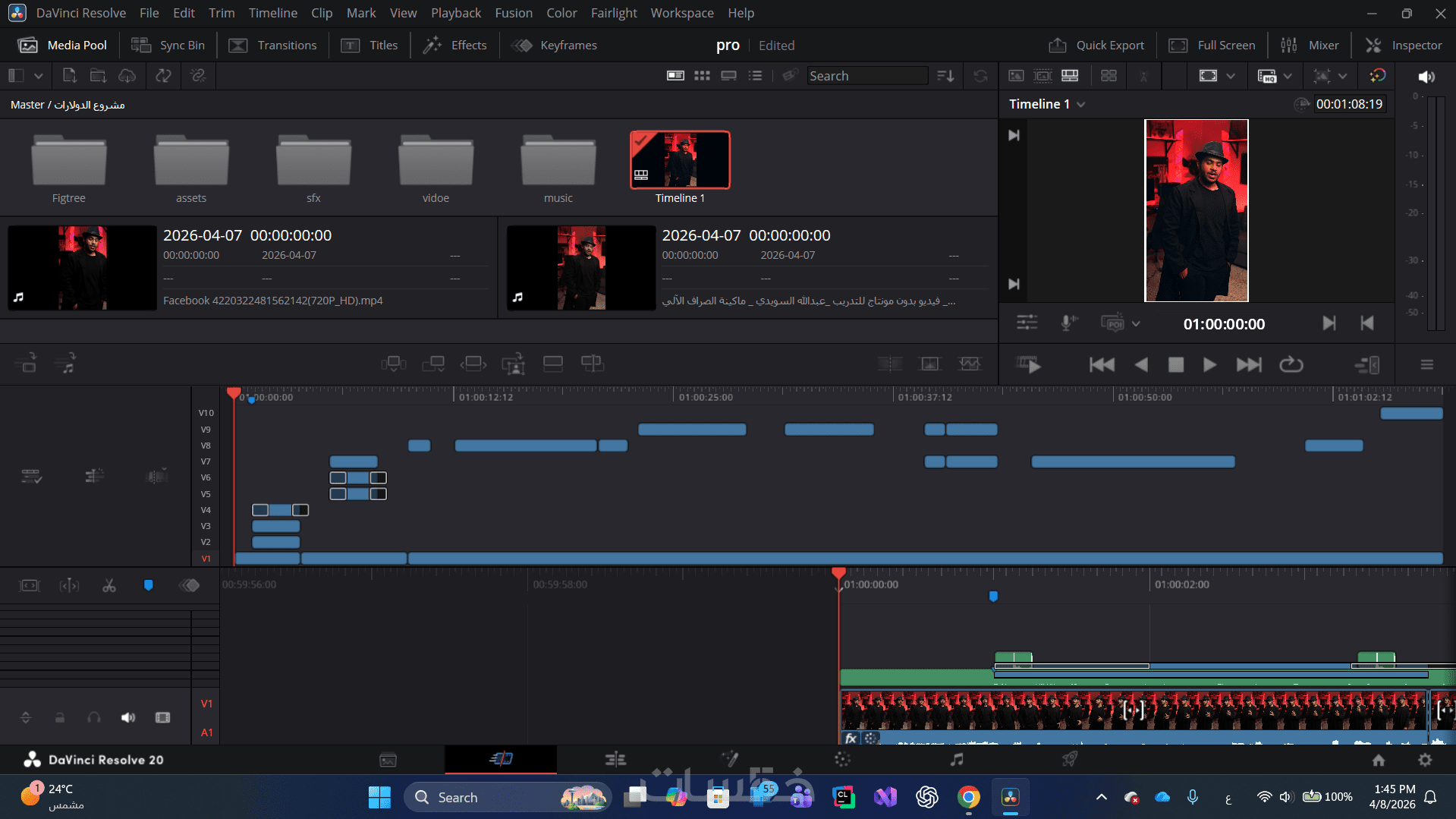Open the safe area overlay dropdown arrow
Viewport: 1456px width, 819px height.
tap(1343, 76)
